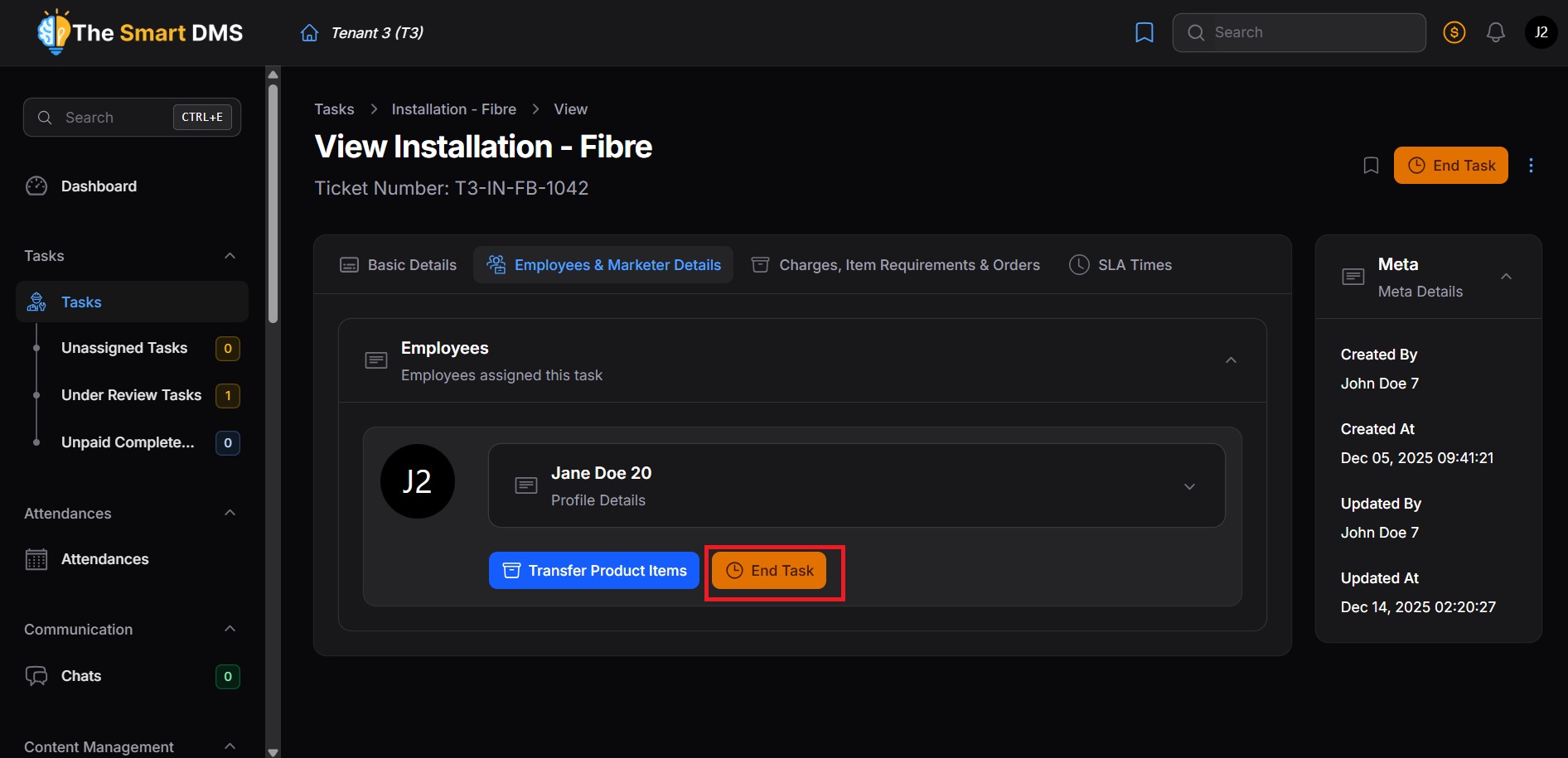1568x758 pixels.
Task: Click the Transfer Product Items button
Action: [594, 571]
